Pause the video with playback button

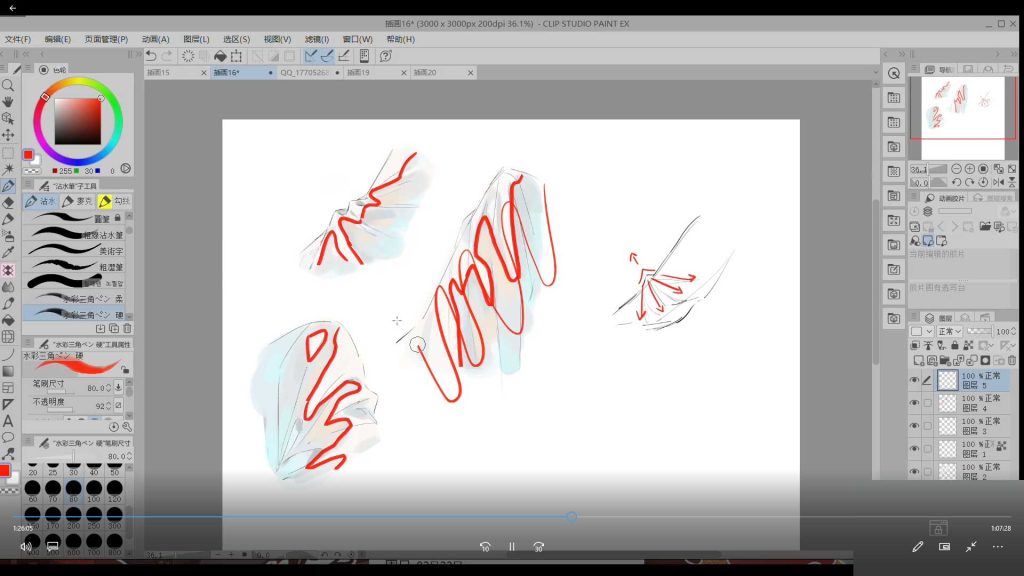[x=511, y=547]
